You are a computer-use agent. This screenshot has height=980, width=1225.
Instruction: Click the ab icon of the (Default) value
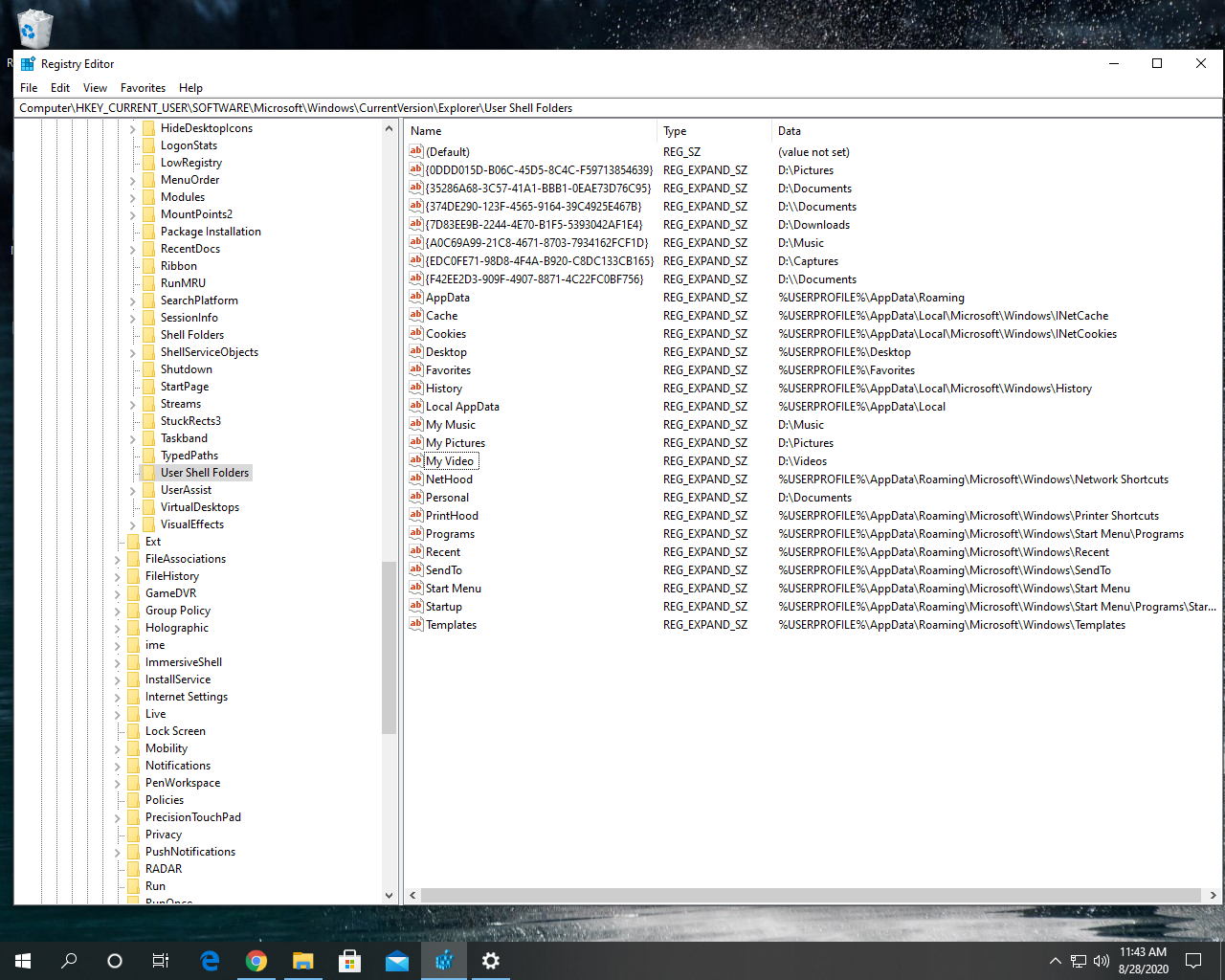(415, 151)
